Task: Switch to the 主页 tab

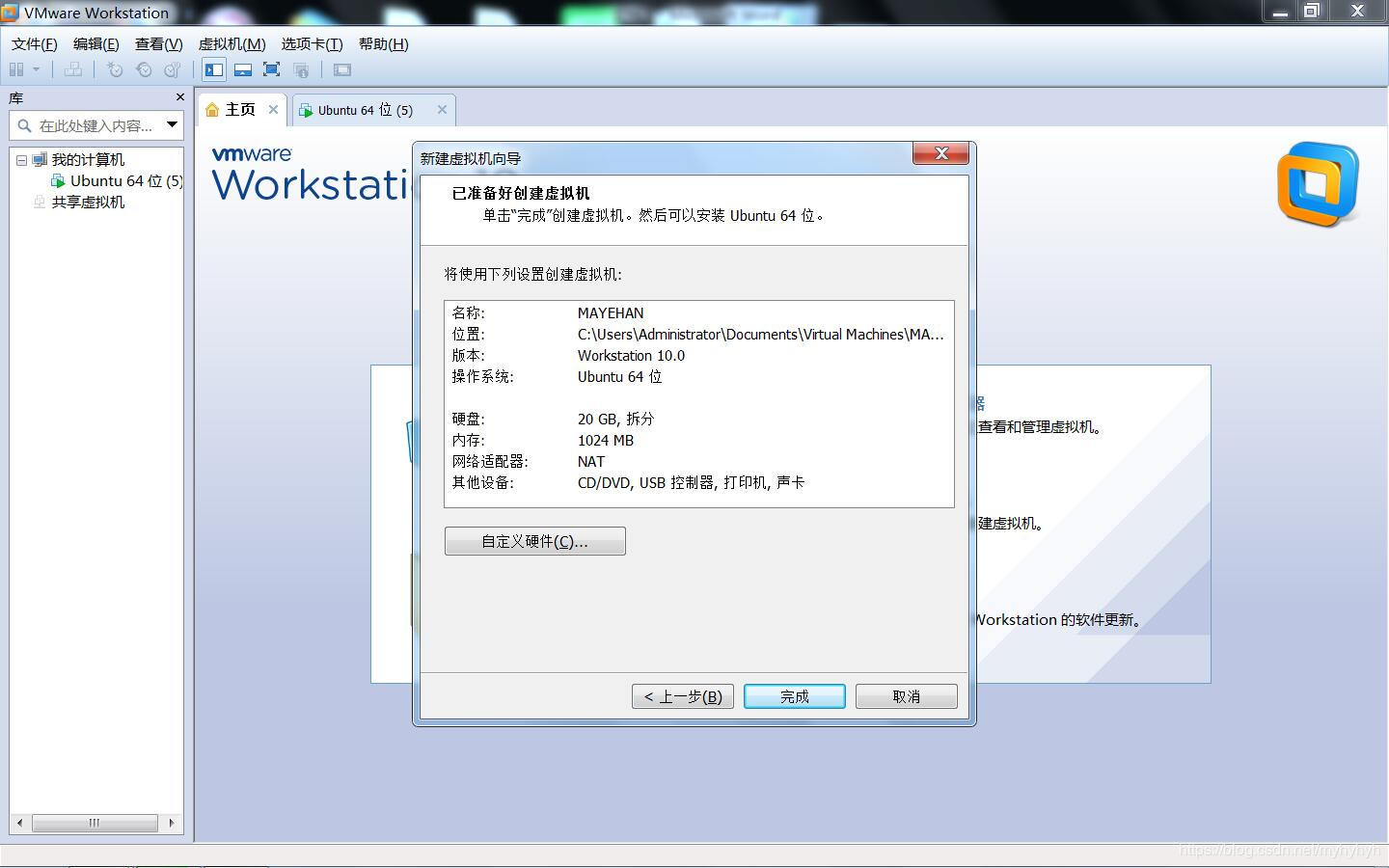Action: click(x=238, y=109)
